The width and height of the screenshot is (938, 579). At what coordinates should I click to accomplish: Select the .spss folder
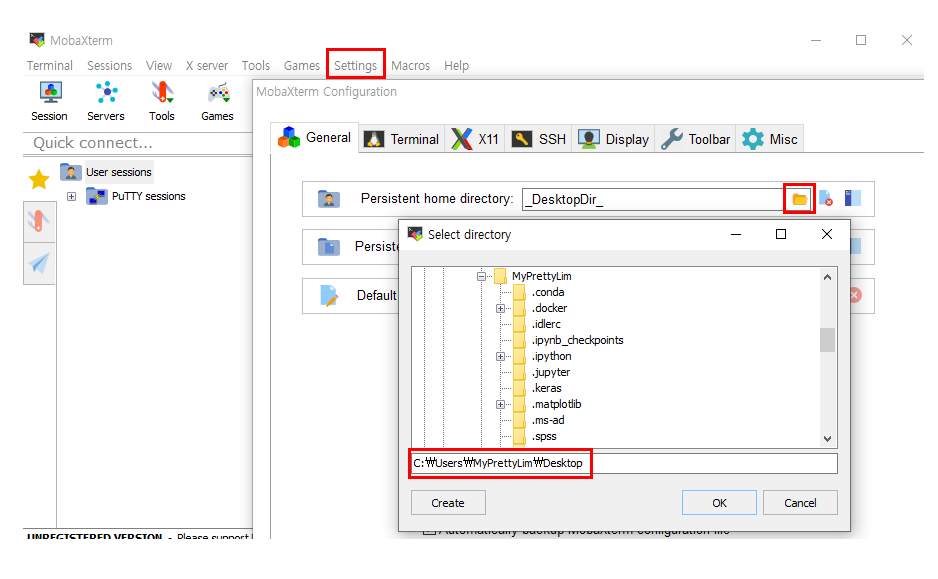point(544,437)
